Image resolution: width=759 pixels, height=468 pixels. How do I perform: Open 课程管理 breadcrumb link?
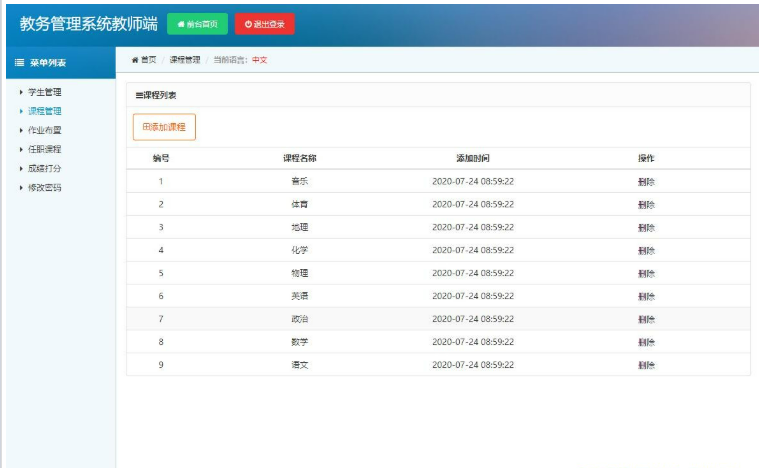(x=185, y=60)
